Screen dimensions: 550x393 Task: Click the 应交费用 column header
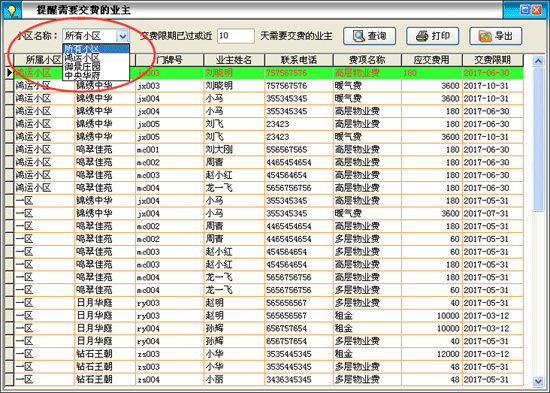431,60
